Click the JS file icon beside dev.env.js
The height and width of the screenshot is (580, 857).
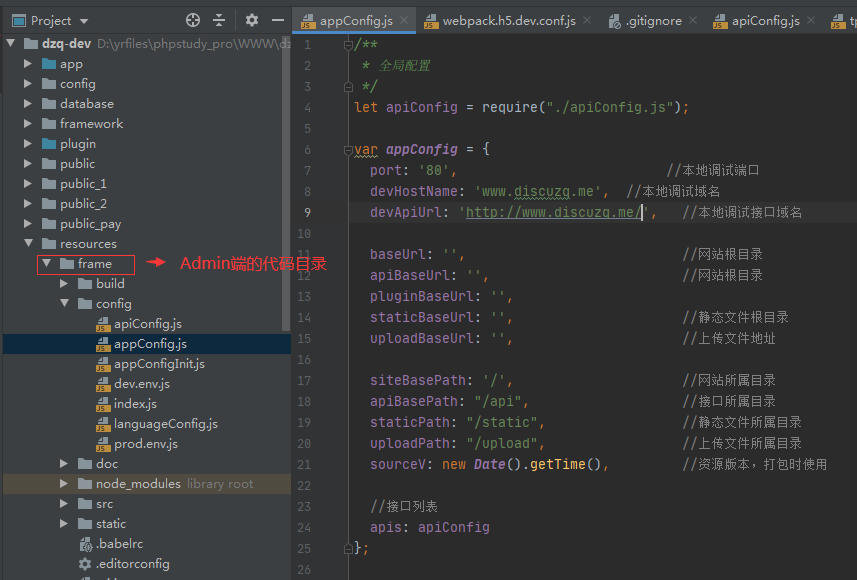103,384
